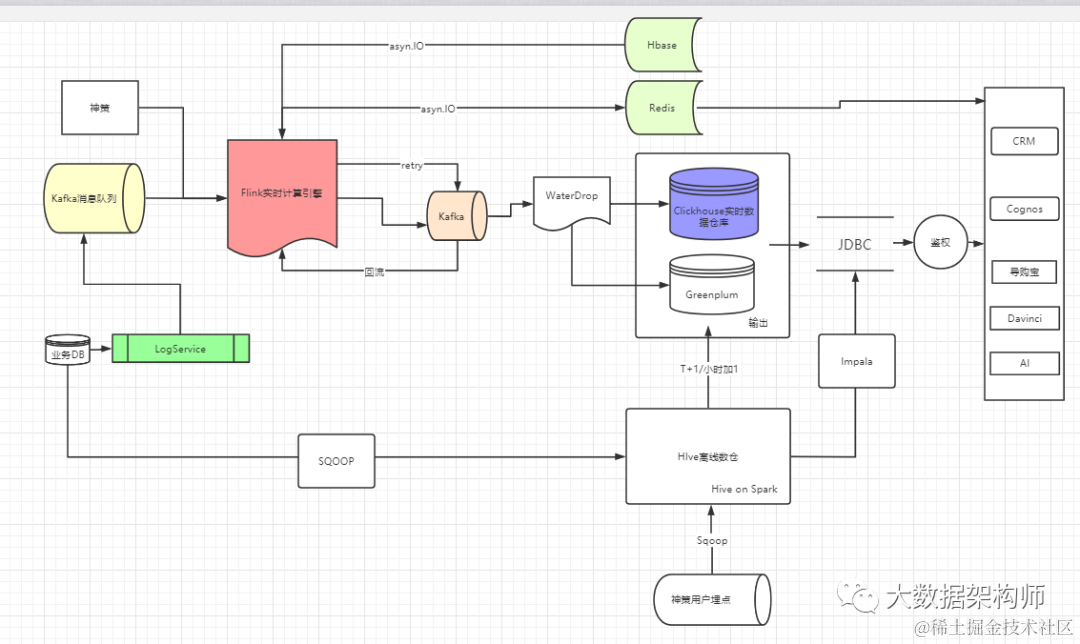The height and width of the screenshot is (644, 1080).
Task: Select the CRM box
Action: pos(1024,141)
